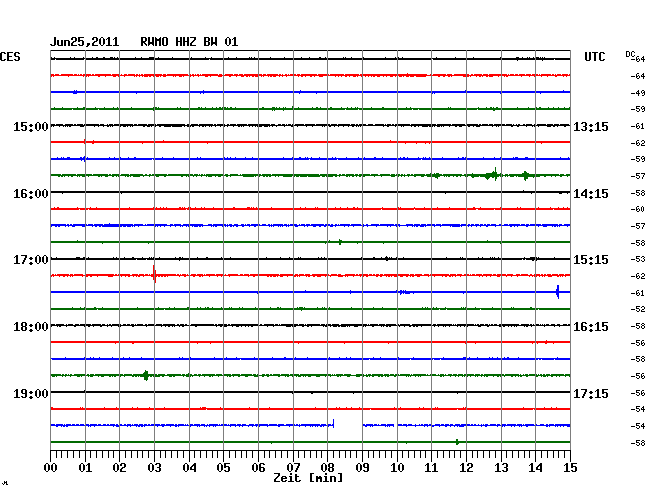Image resolution: width=650 pixels, height=494 pixels.
Task: Select the 13 minute tick label
Action: click(501, 468)
